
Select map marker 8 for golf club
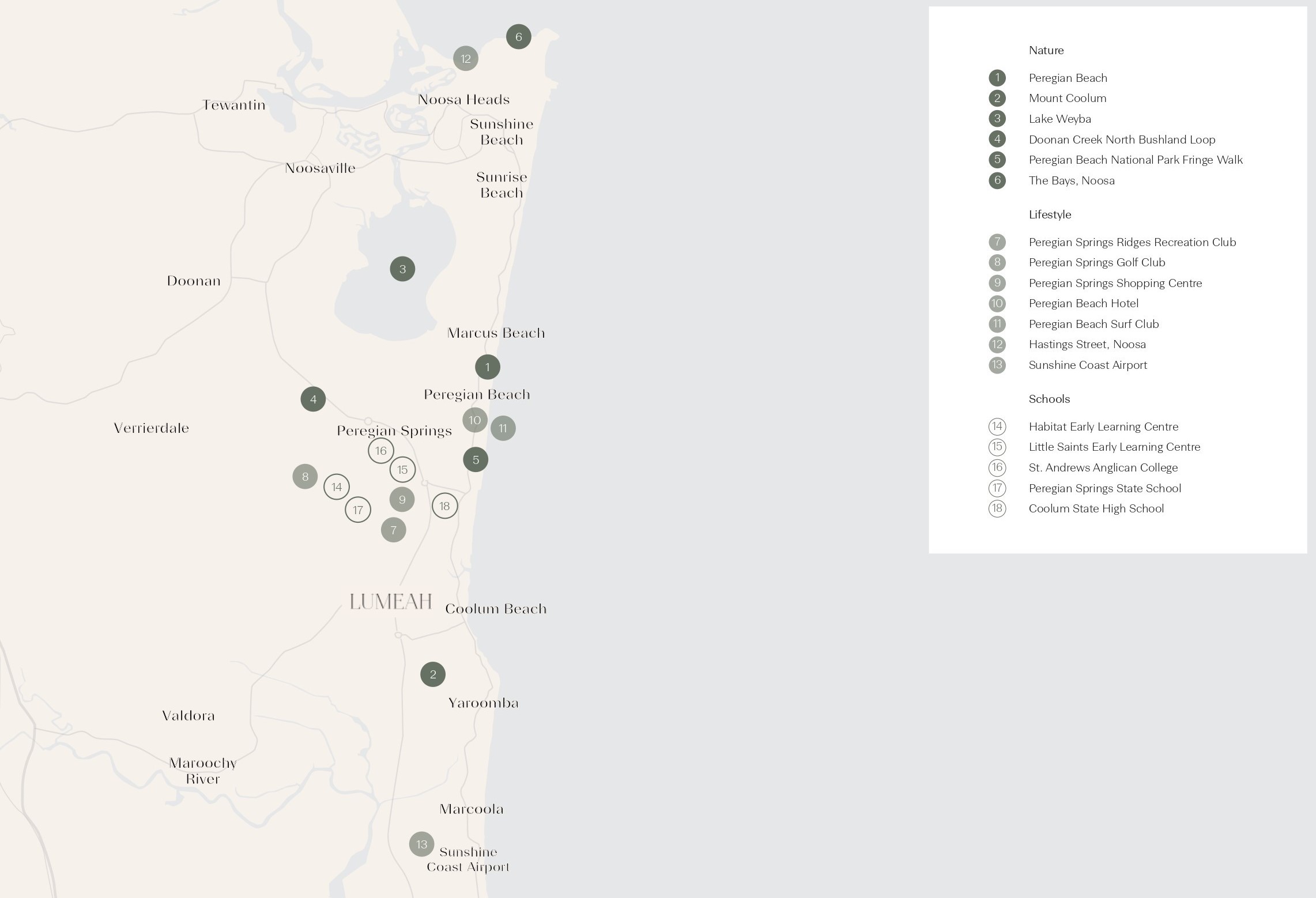tap(305, 477)
